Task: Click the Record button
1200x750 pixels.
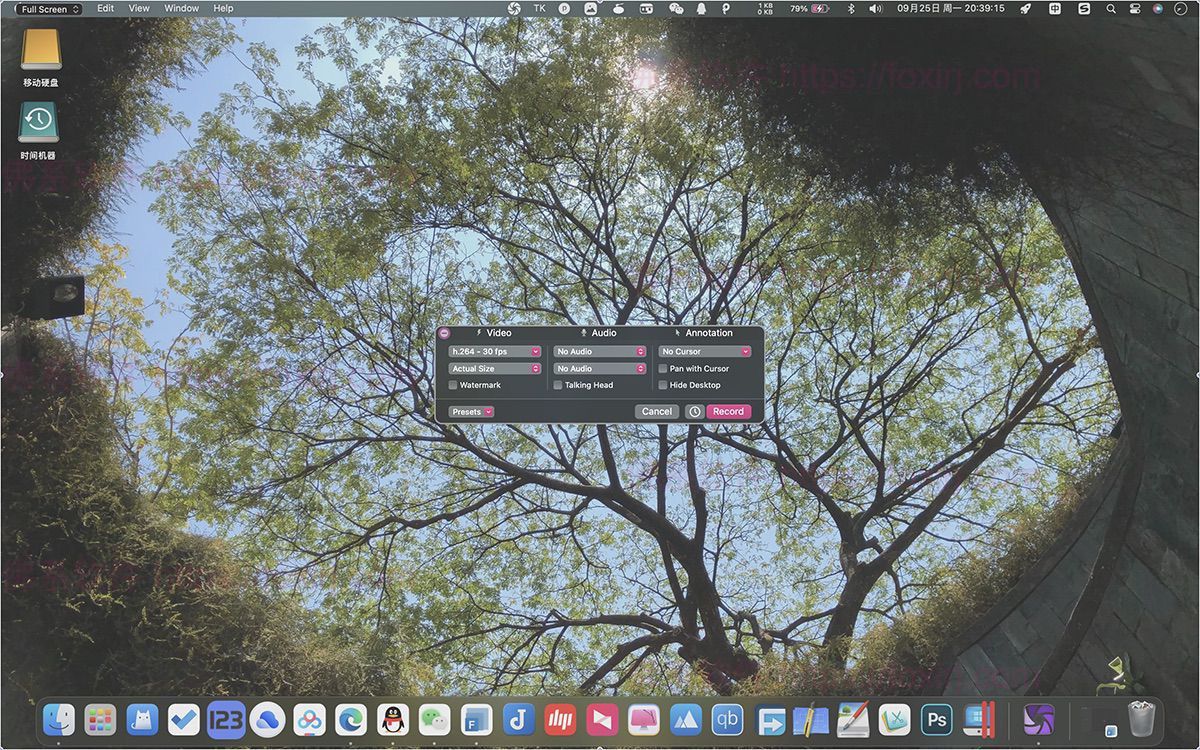Action: coord(728,411)
